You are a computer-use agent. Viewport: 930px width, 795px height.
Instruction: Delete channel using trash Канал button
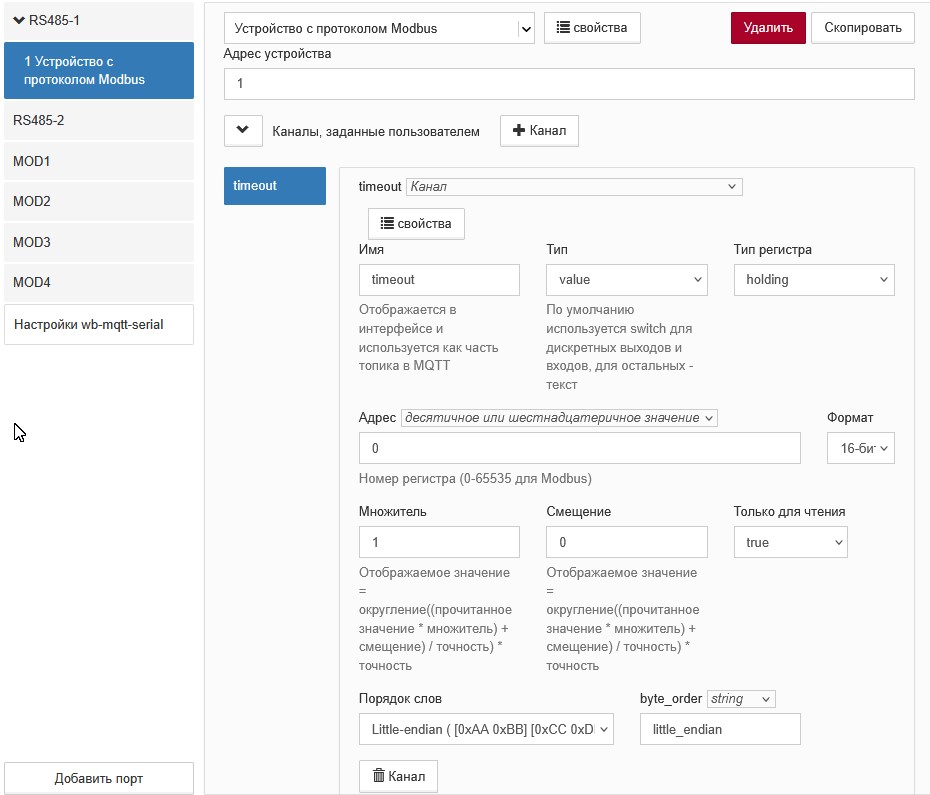399,776
